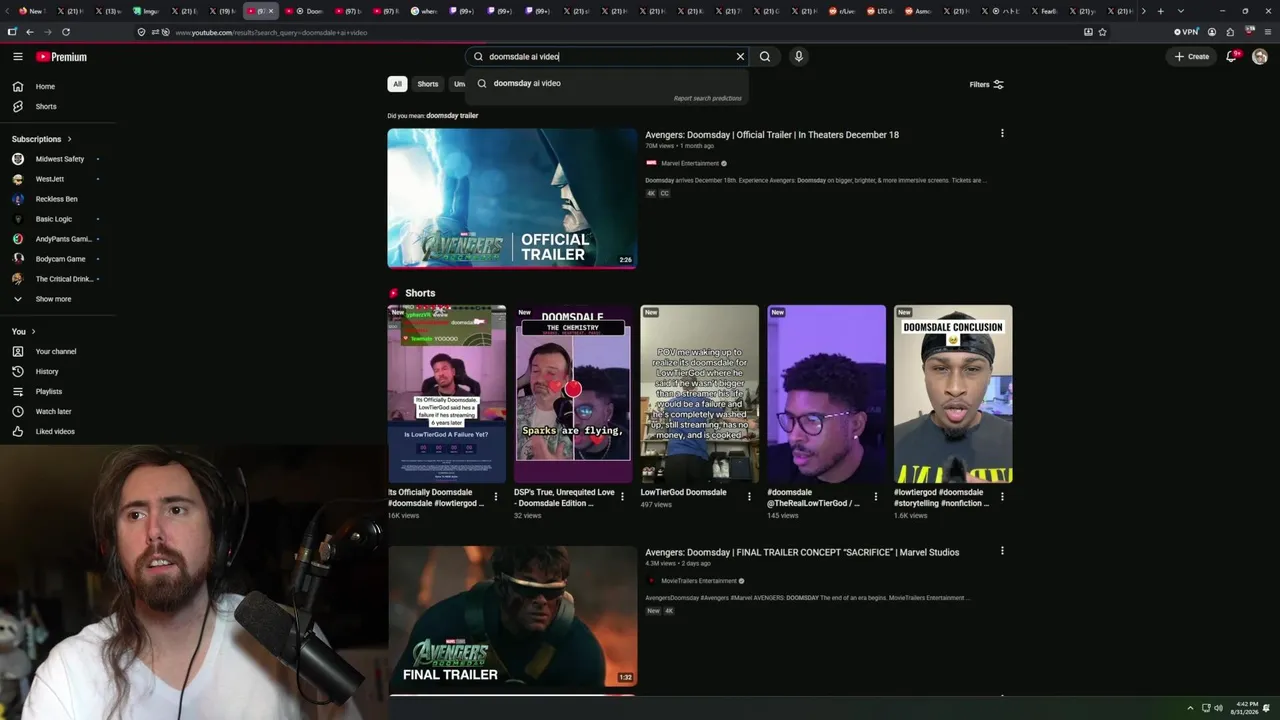Go to YouTube Premium home logo
This screenshot has width=1280, height=720.
62,57
